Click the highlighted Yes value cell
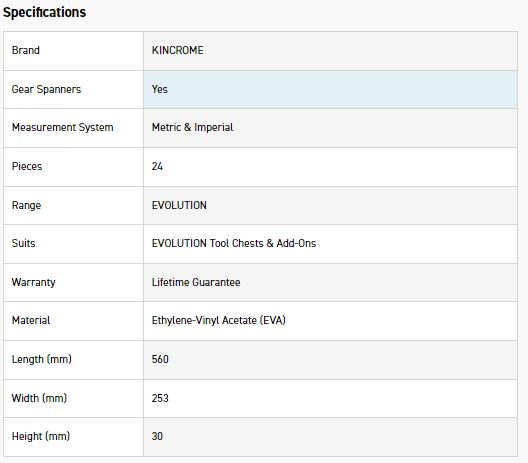The image size is (528, 463). (x=330, y=89)
